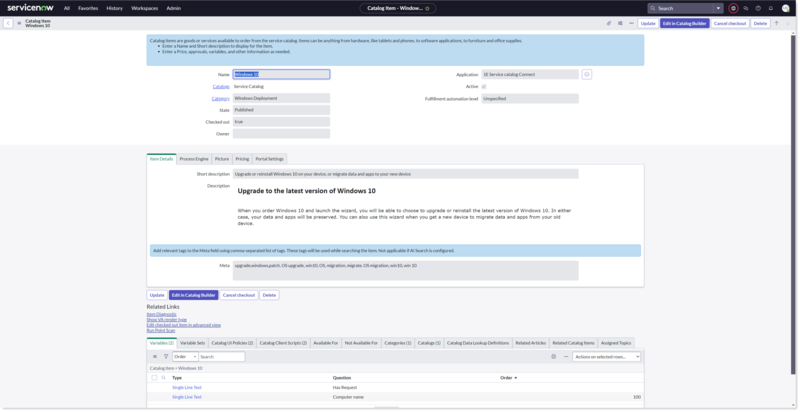The width and height of the screenshot is (800, 412).
Task: Open the Item Diagnostic related link
Action: click(x=162, y=314)
